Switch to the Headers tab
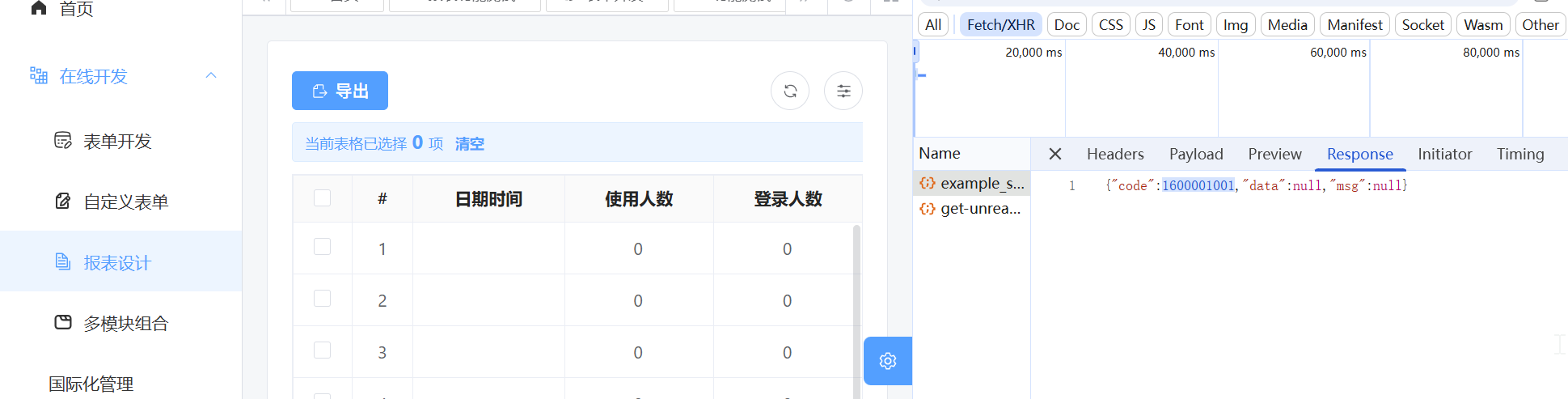1568x399 pixels. [1115, 154]
